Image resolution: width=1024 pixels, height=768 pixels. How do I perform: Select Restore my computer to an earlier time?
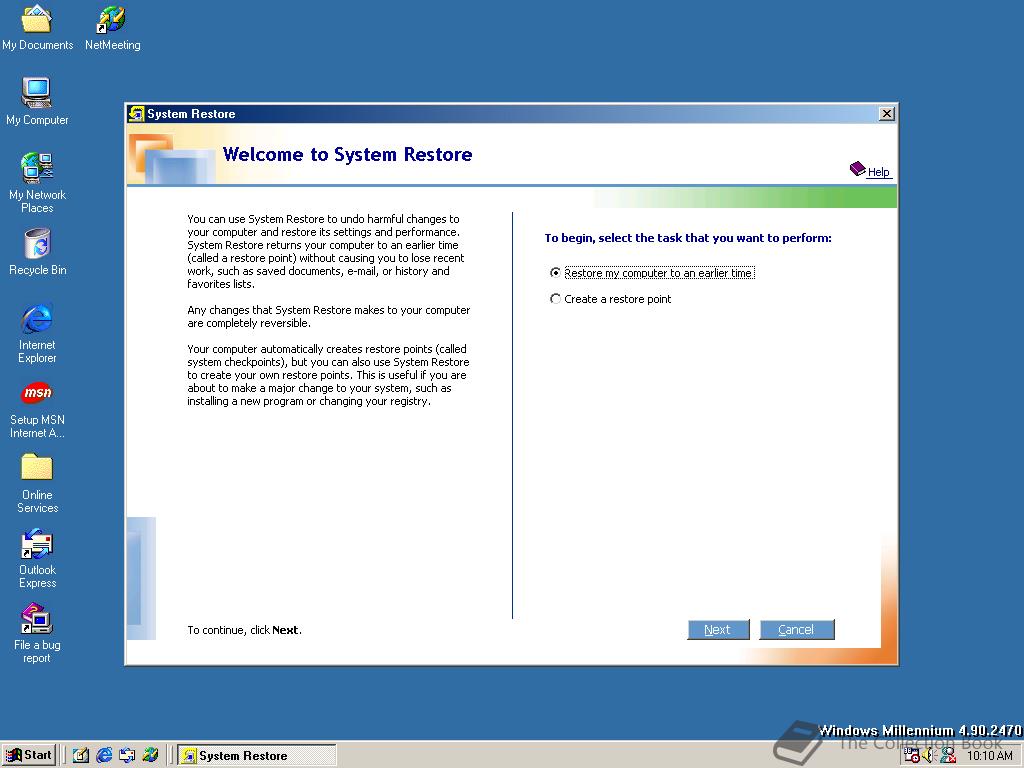point(652,273)
